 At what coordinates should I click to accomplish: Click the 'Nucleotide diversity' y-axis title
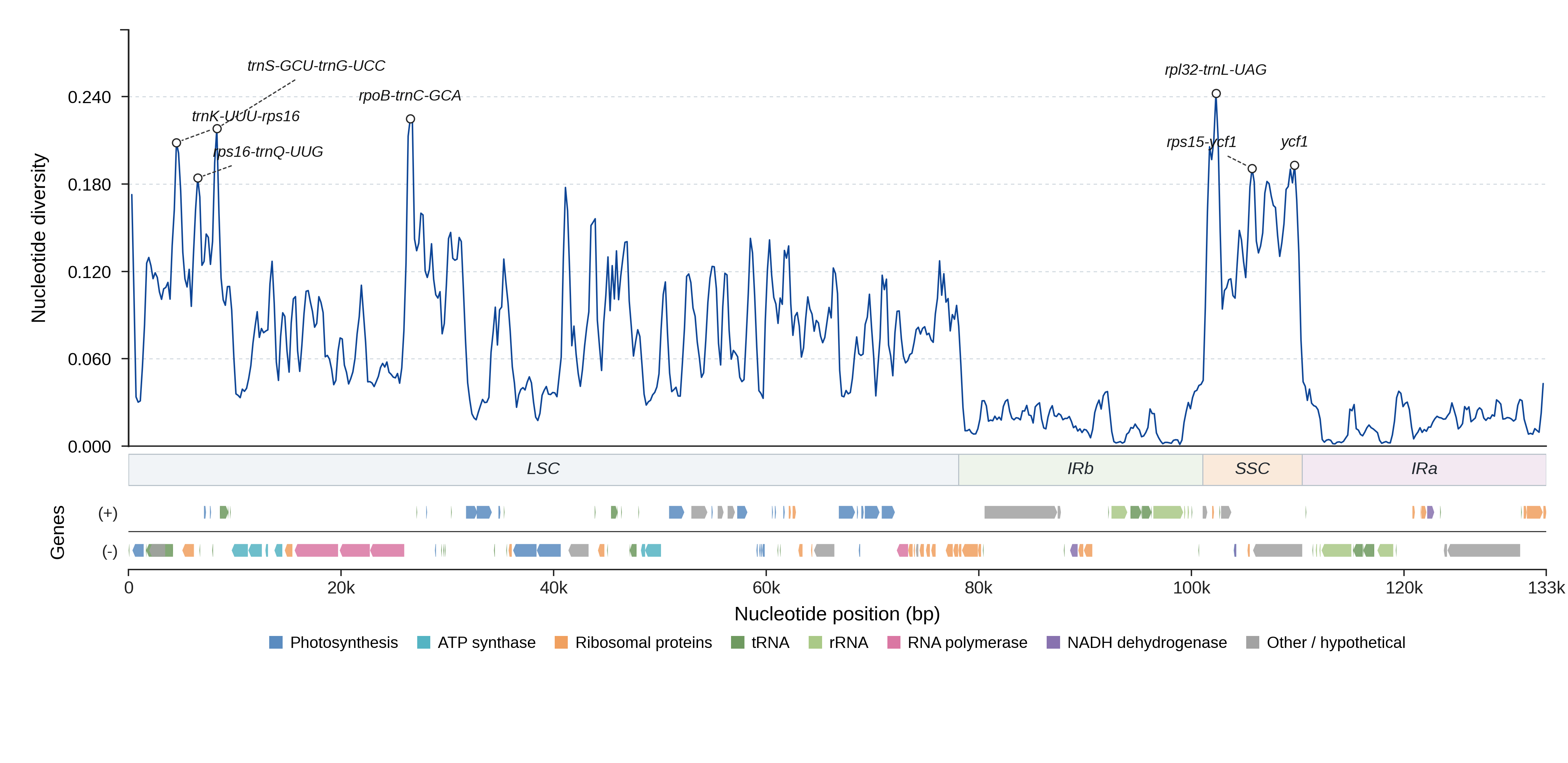[38, 238]
